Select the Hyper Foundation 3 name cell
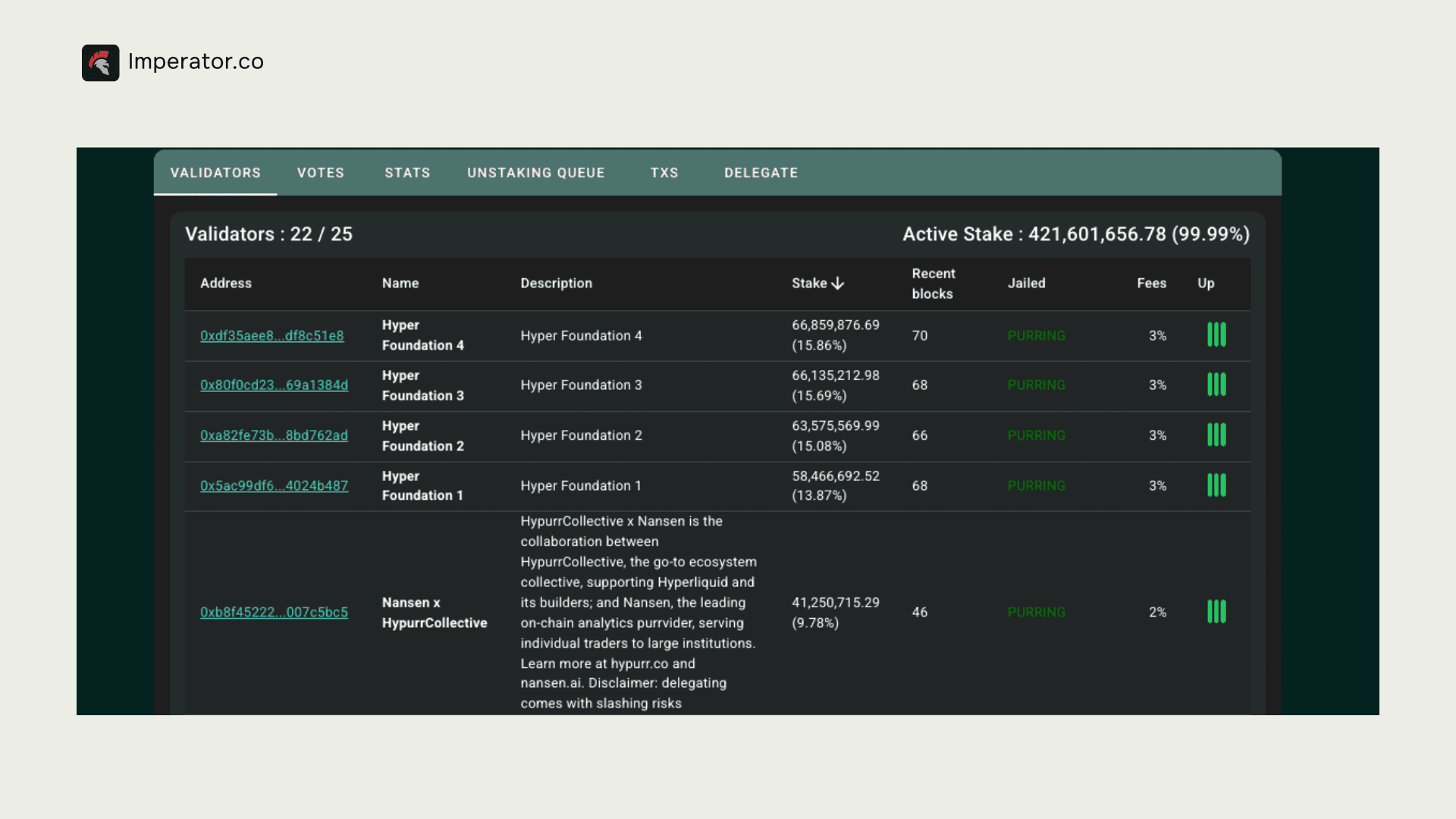 [x=423, y=385]
